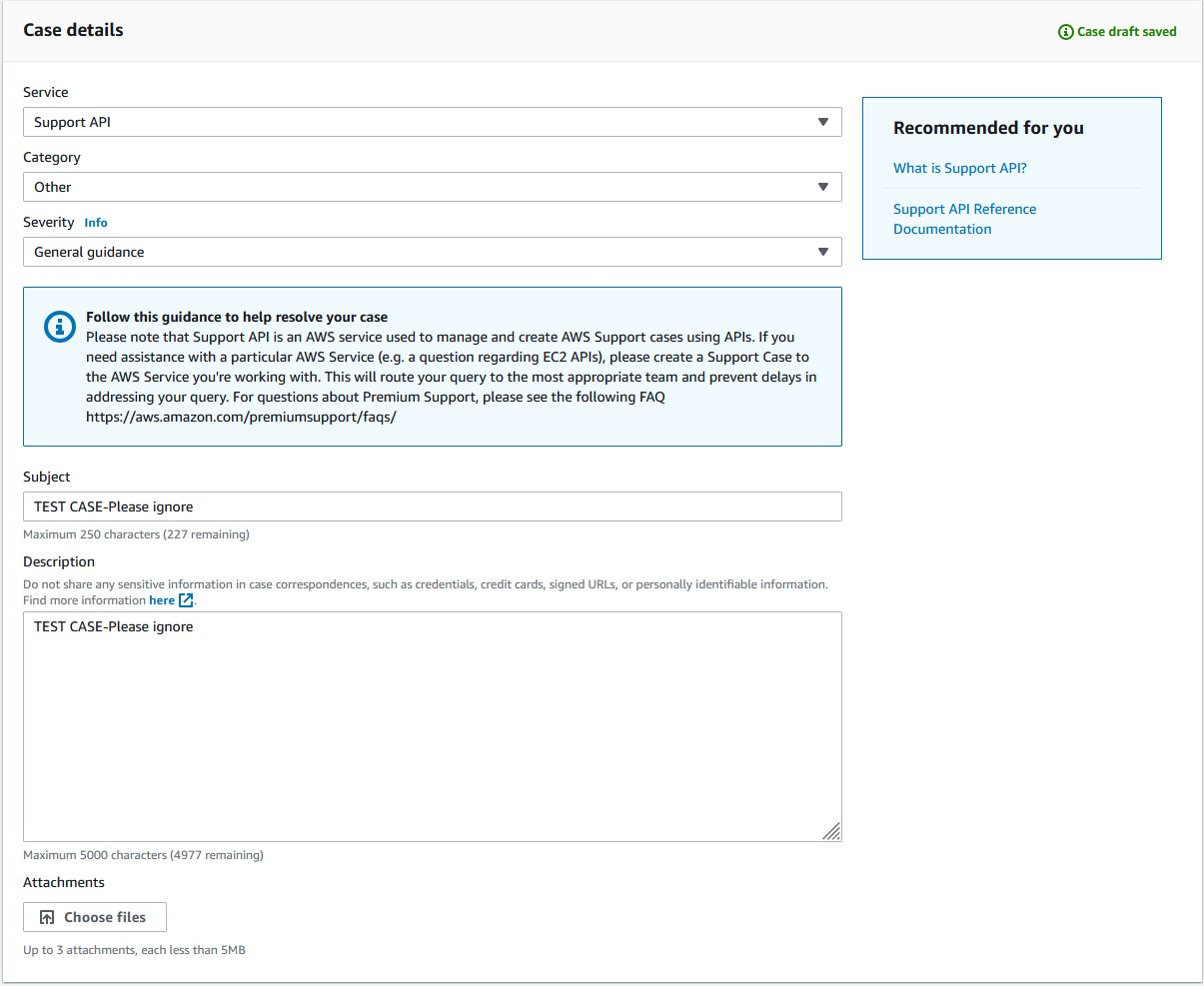Viewport: 1204px width, 986px height.
Task: Open the Category dropdown showing Other
Action: tap(432, 187)
